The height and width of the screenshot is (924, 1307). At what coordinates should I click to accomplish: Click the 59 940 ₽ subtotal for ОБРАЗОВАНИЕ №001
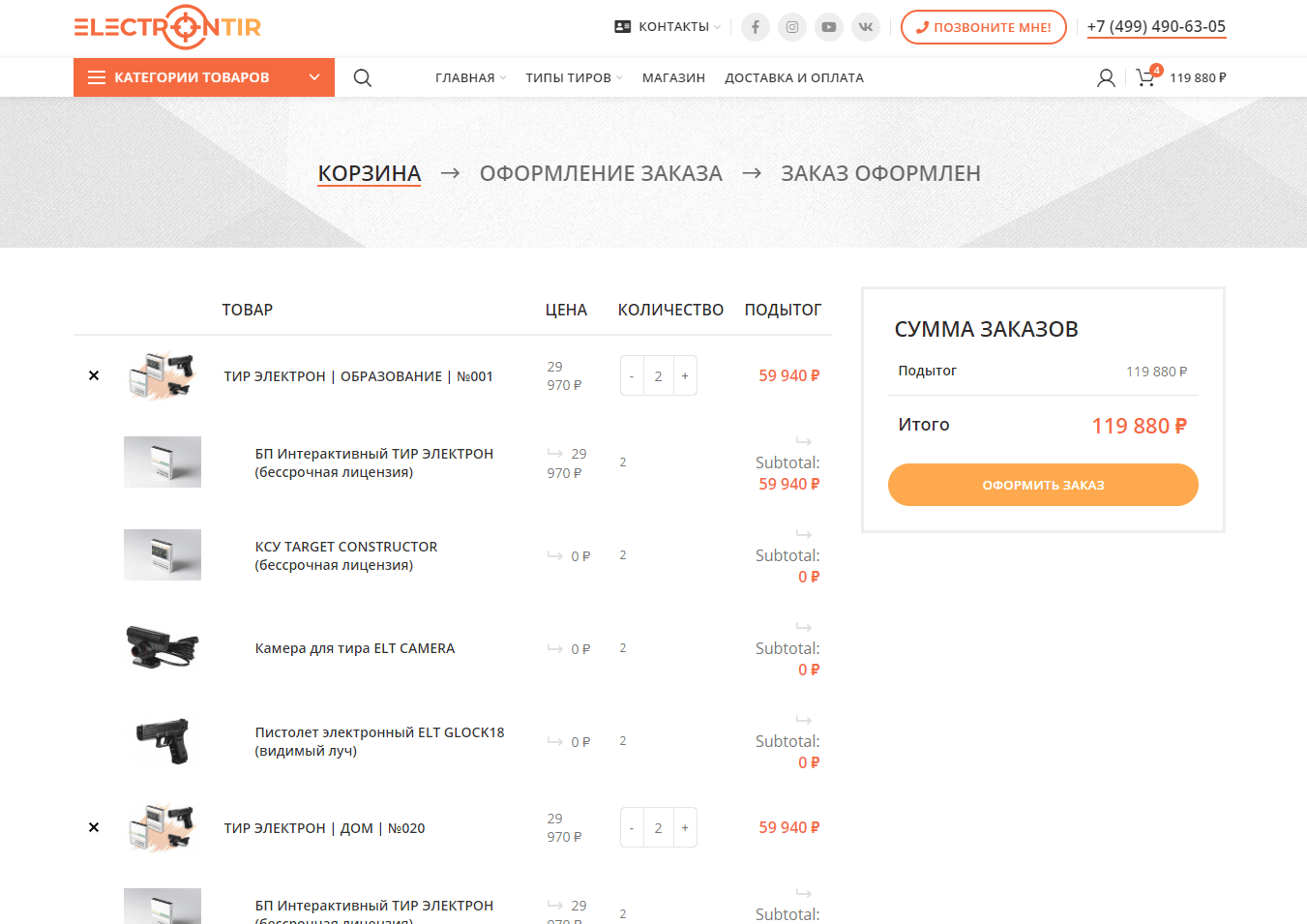click(789, 375)
